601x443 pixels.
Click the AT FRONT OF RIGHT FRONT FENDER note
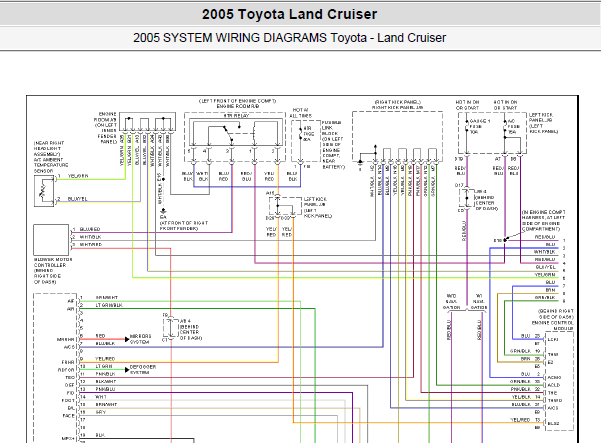(184, 226)
